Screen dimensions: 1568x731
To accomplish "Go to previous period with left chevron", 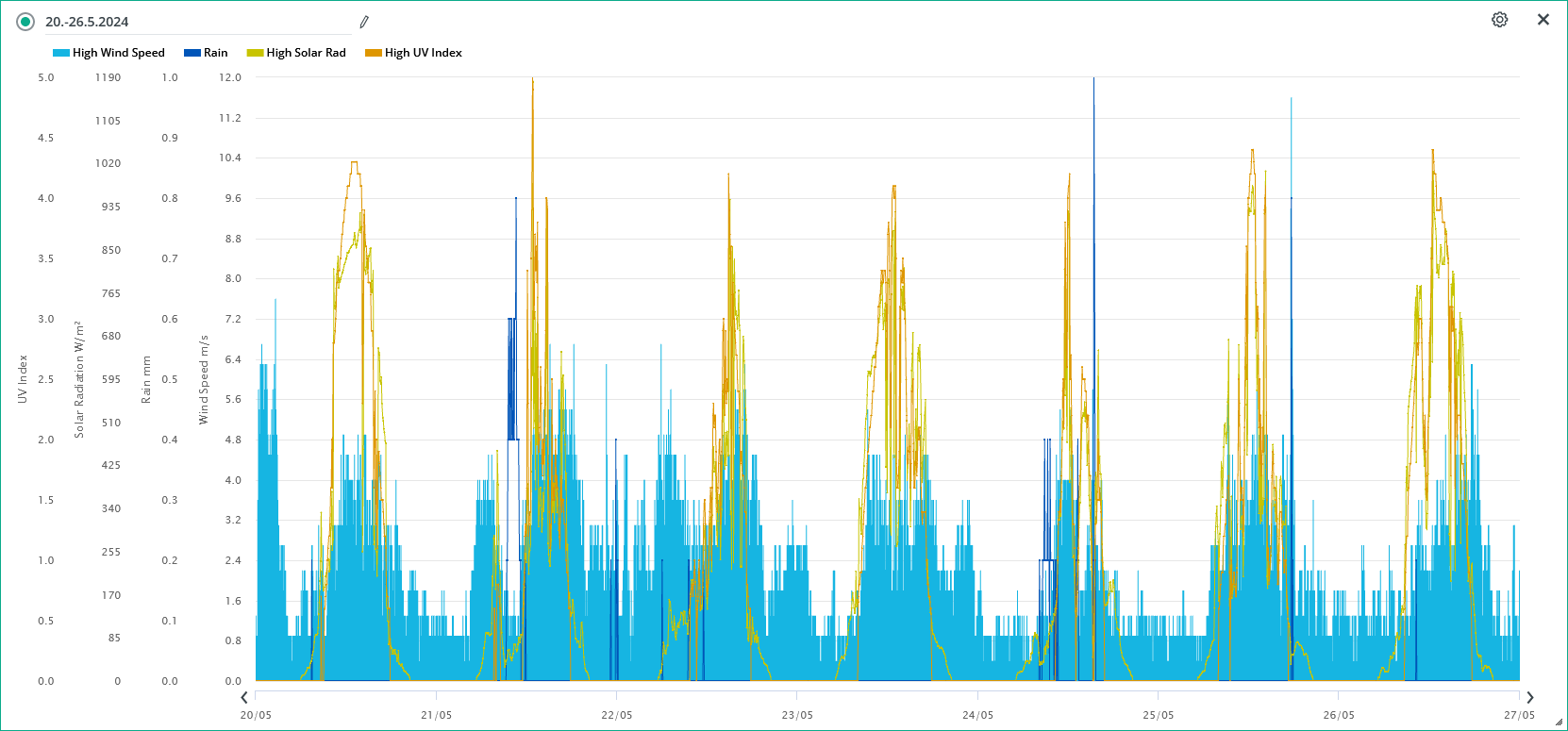I will pyautogui.click(x=244, y=698).
